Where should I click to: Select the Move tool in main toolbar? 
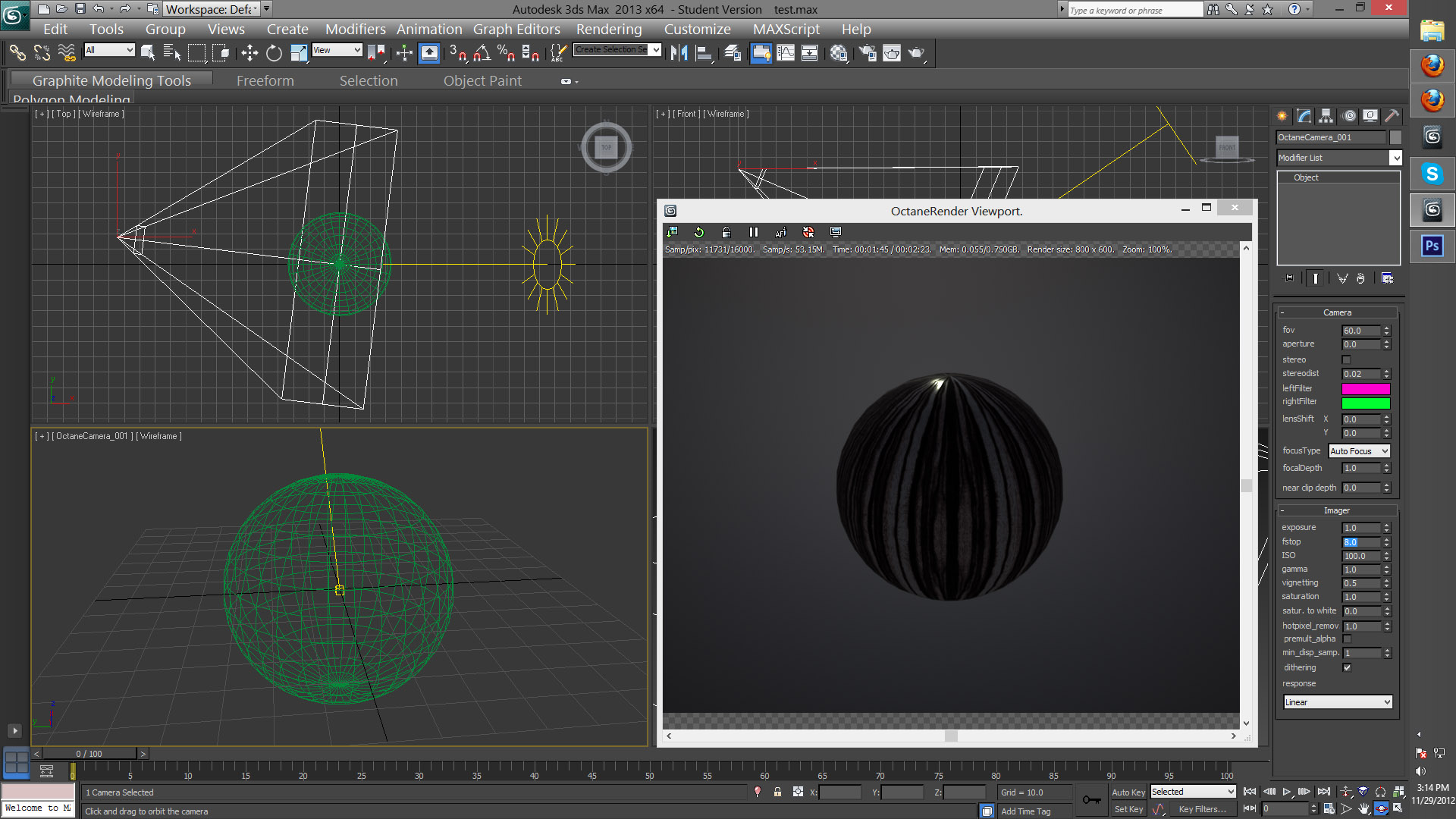(x=249, y=53)
